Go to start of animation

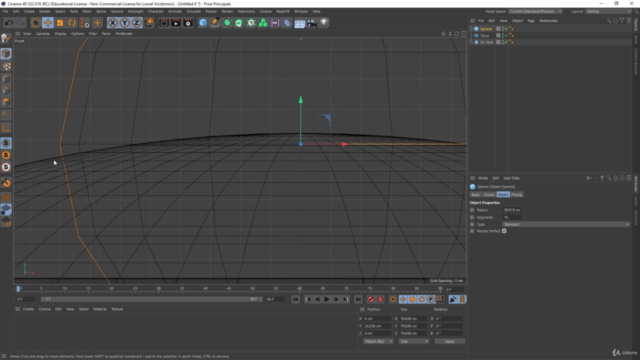point(296,300)
